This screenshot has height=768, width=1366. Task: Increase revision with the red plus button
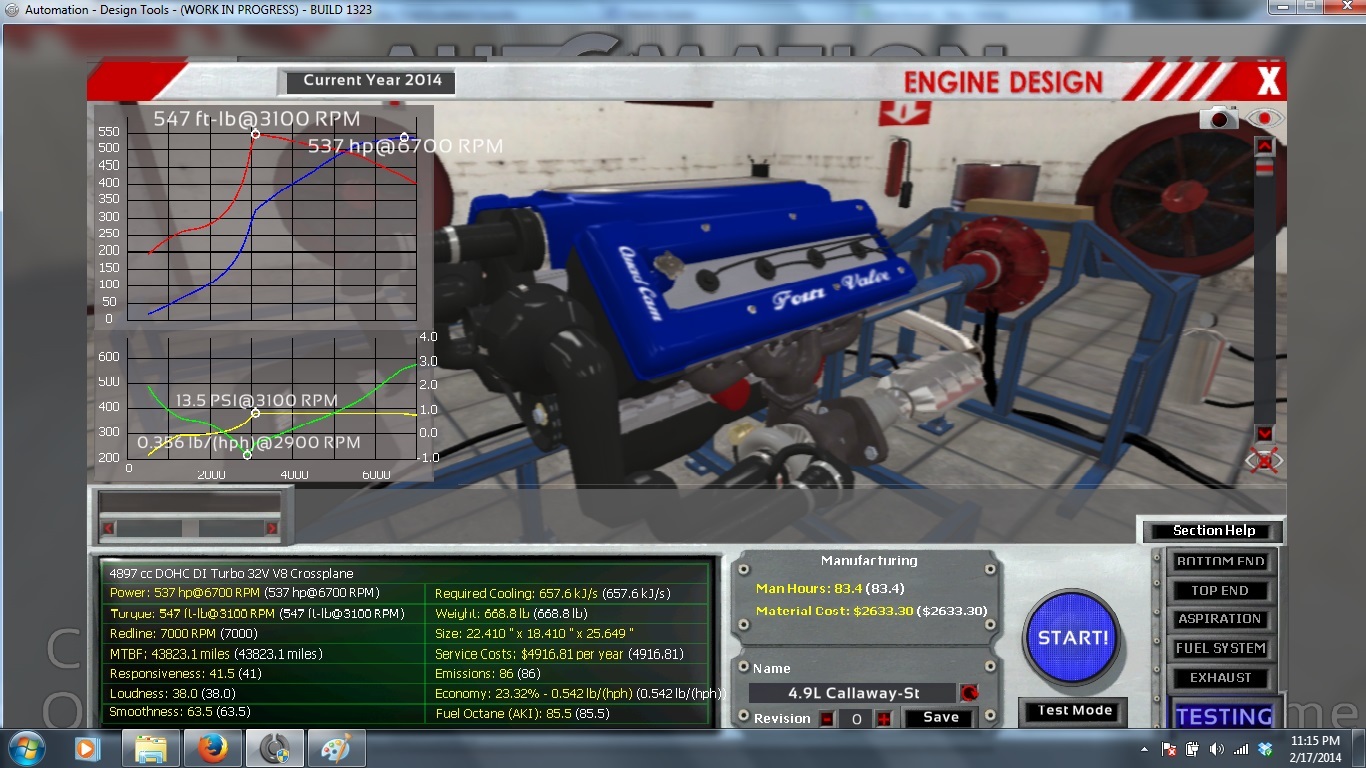(x=883, y=718)
